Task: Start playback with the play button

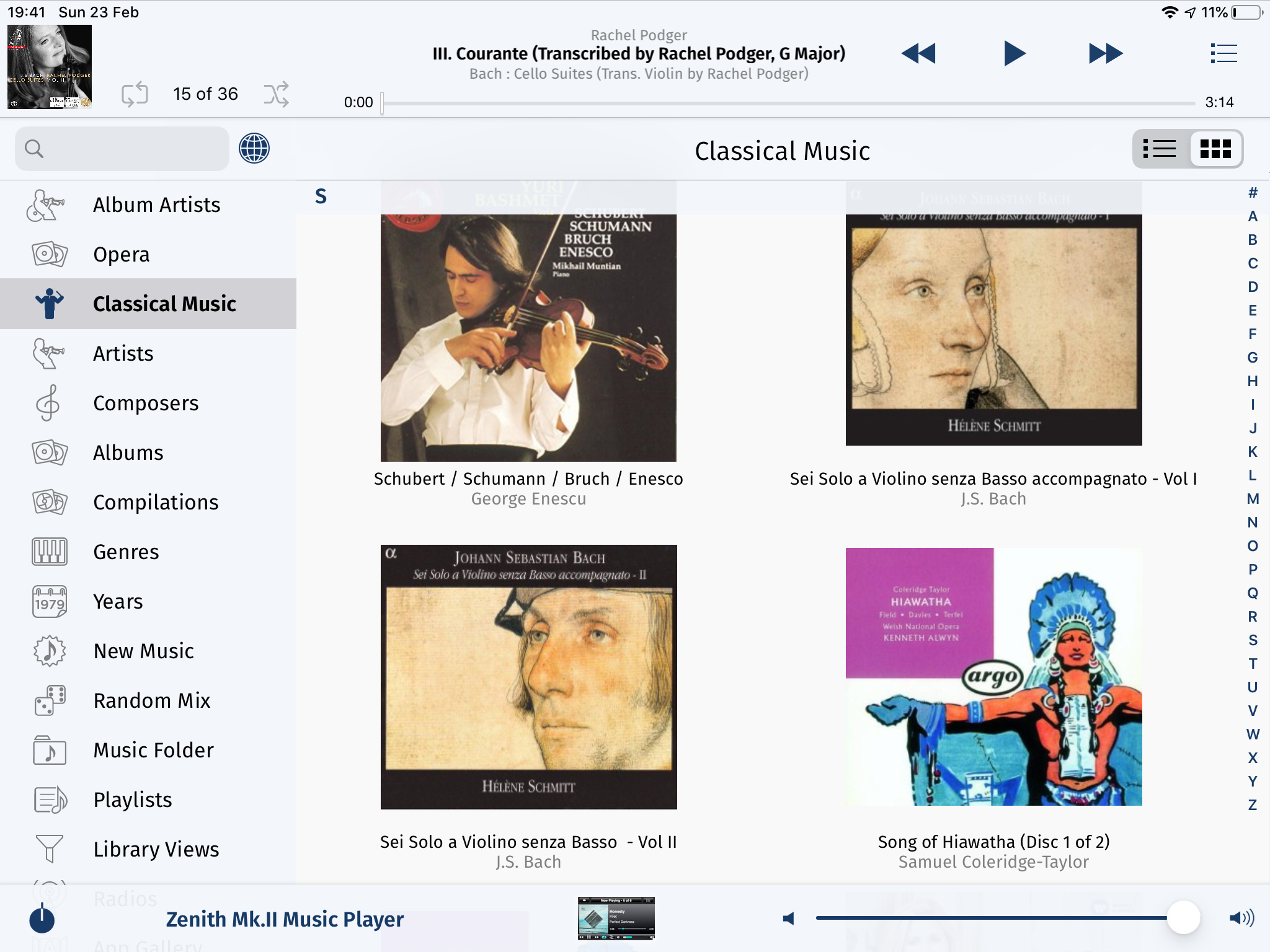Action: pyautogui.click(x=1015, y=53)
